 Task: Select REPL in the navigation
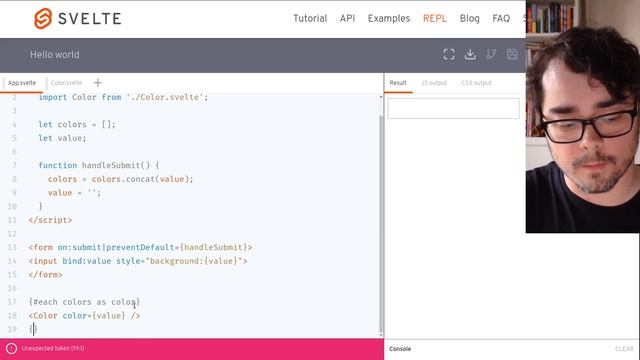[x=435, y=18]
